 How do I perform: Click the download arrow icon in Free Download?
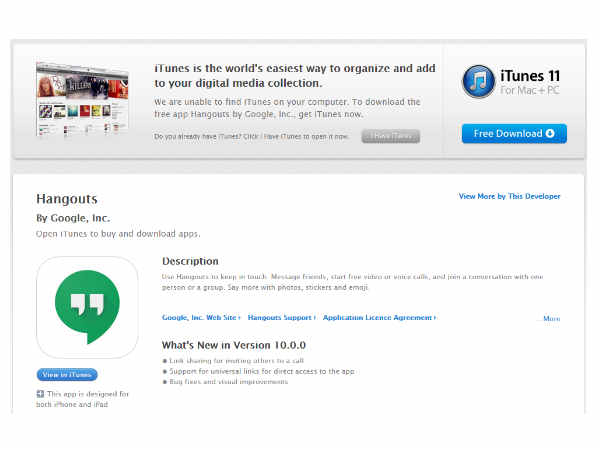tap(550, 134)
